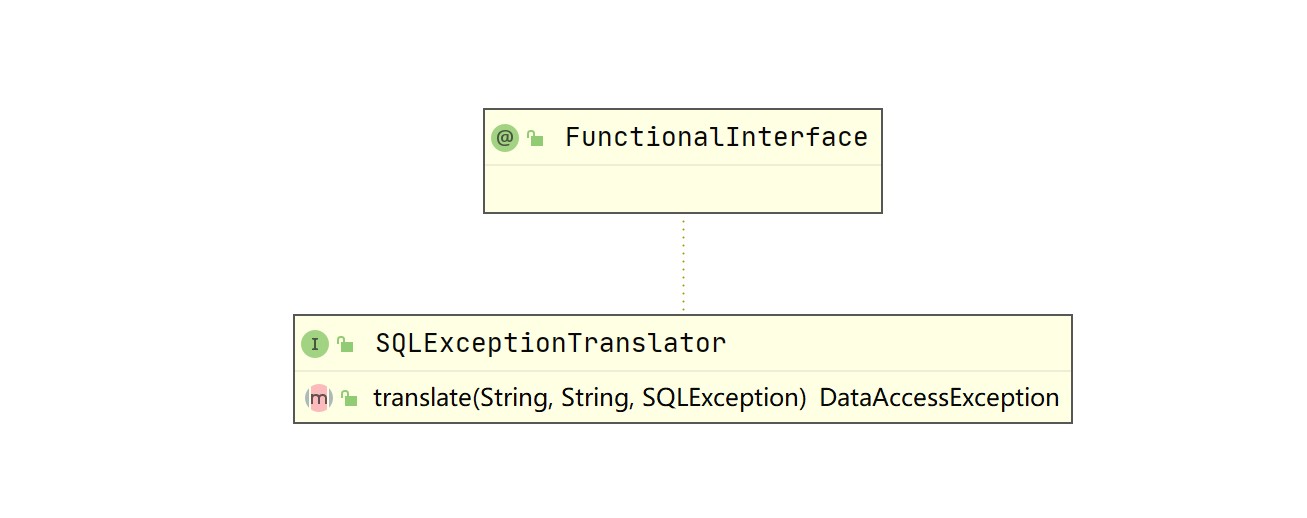This screenshot has height=518, width=1307.
Task: Click the pink m method icon
Action: [318, 398]
